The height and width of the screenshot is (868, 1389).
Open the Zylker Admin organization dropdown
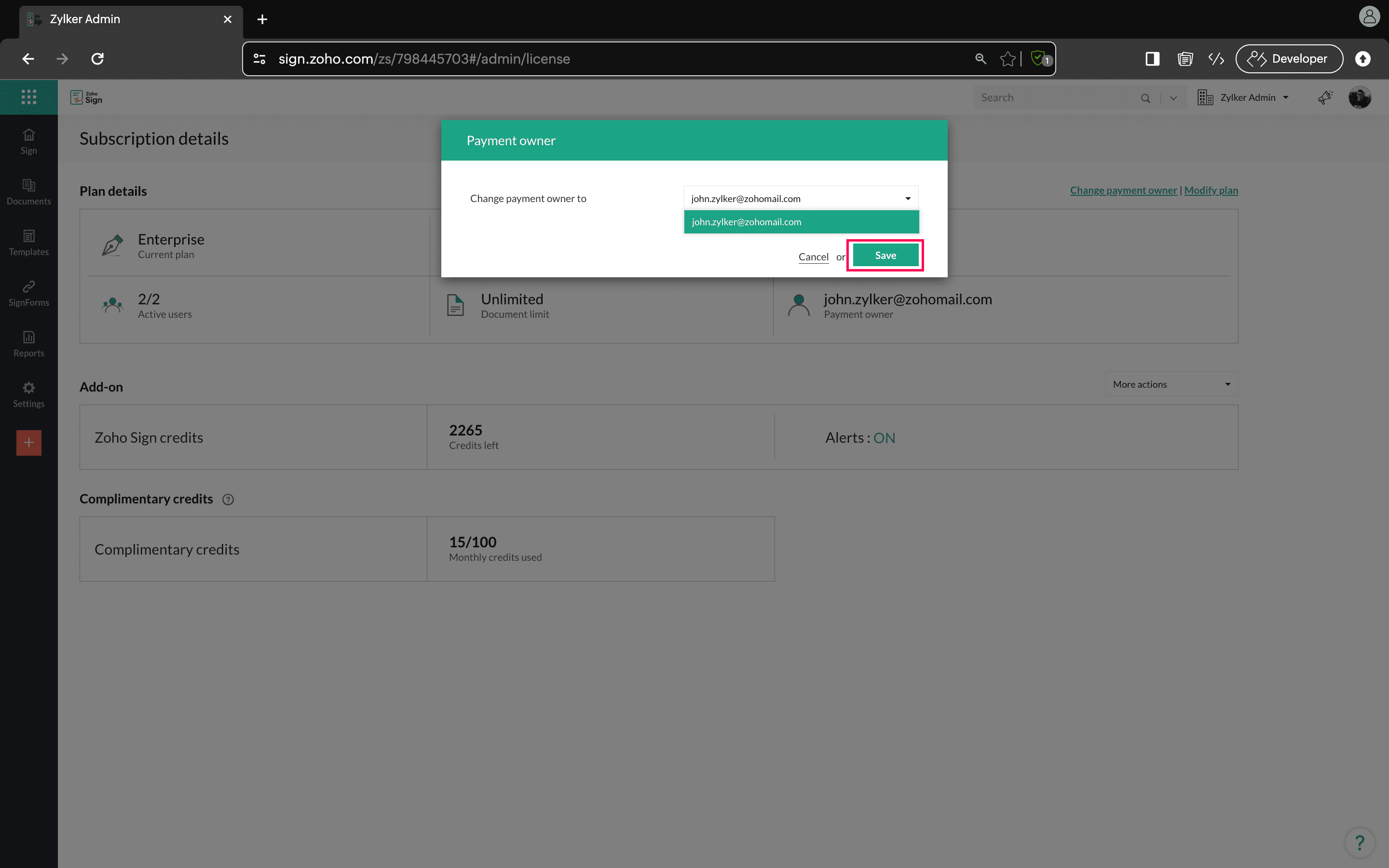point(1244,97)
